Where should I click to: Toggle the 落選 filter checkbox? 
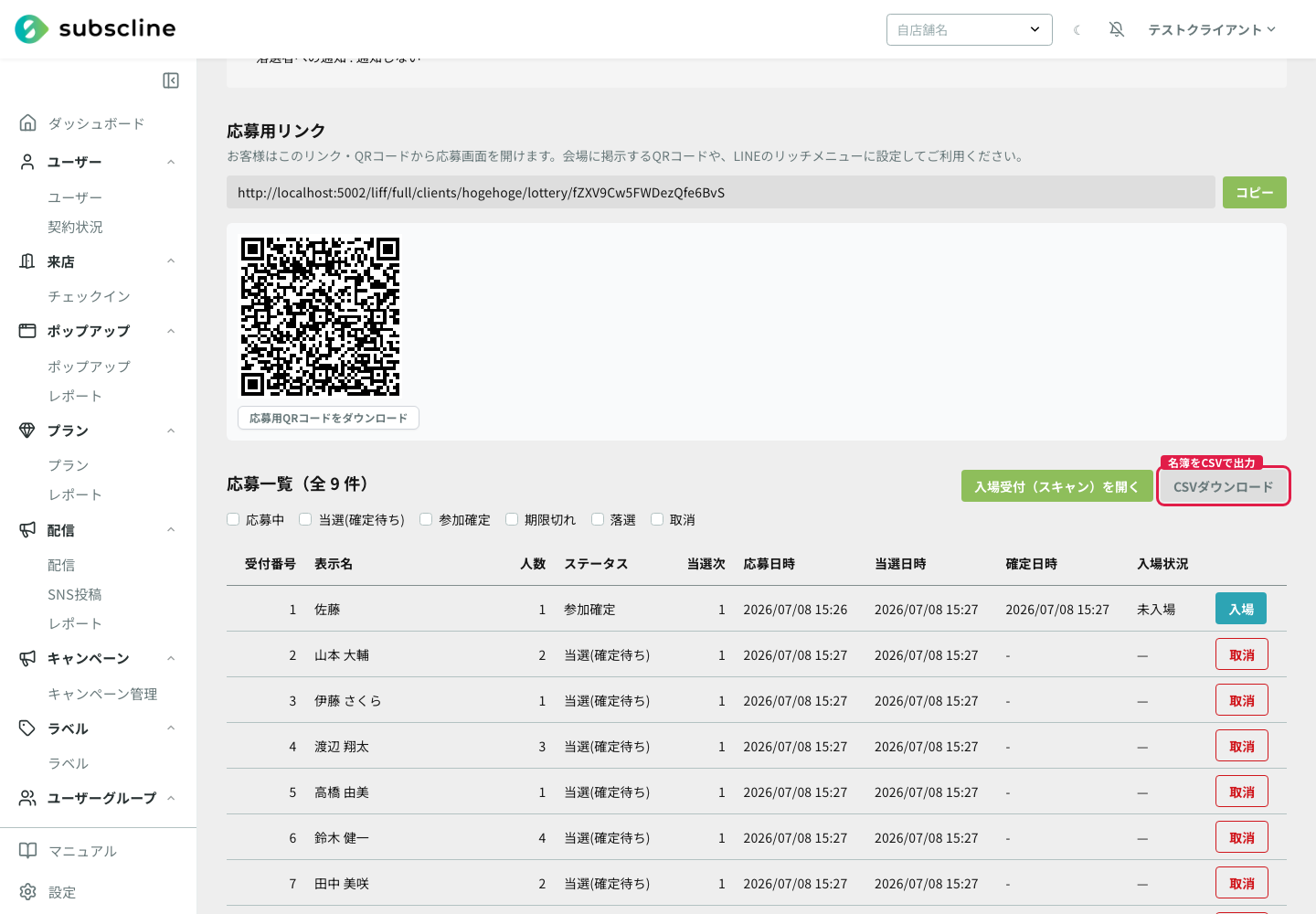pyautogui.click(x=598, y=519)
